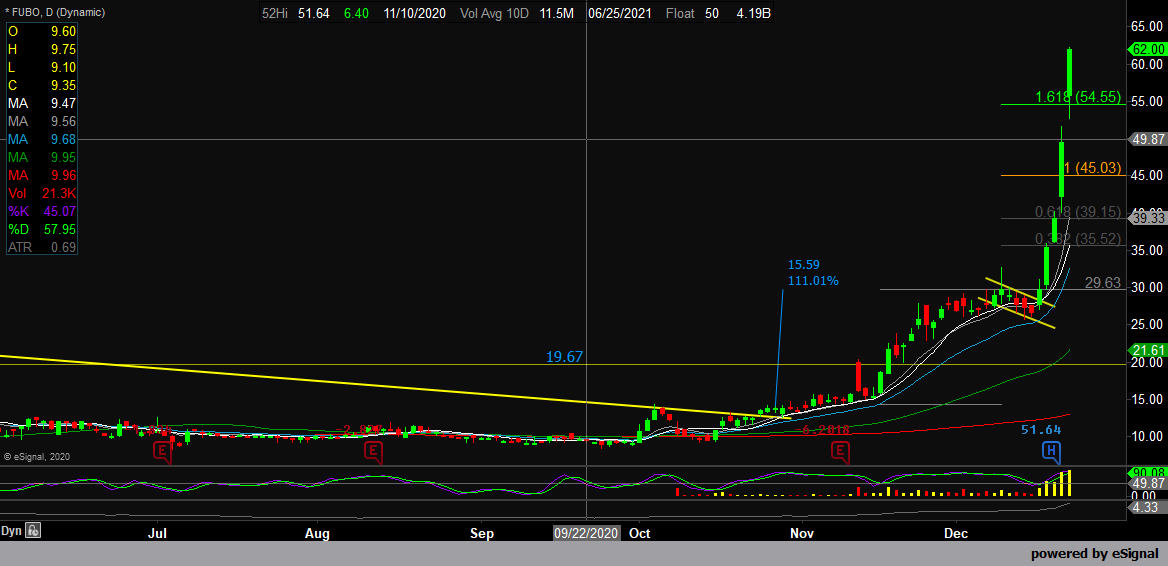Click the %D 57.95 legend row
Viewport: 1168px width, 566px height.
(x=42, y=229)
